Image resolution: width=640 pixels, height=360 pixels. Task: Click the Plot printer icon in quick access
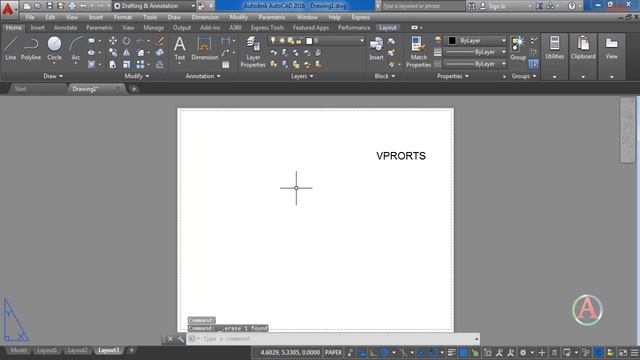click(x=72, y=6)
